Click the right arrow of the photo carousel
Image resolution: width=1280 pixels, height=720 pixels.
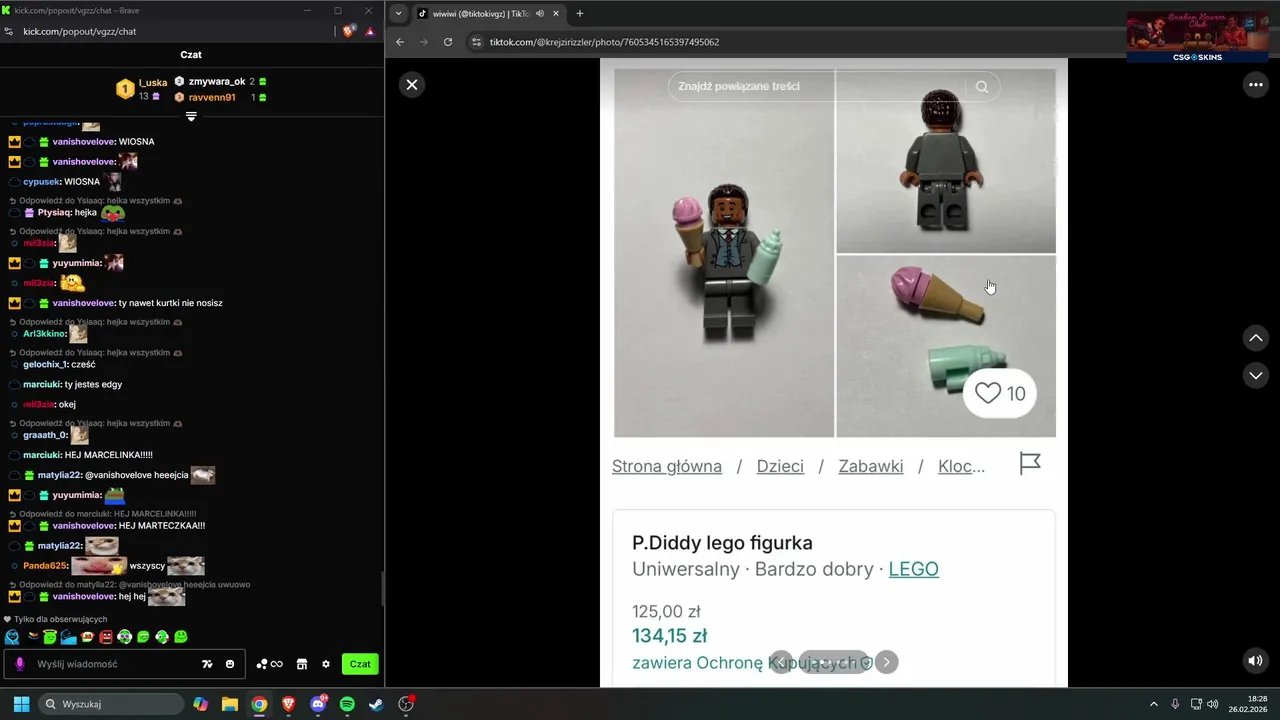coord(886,662)
